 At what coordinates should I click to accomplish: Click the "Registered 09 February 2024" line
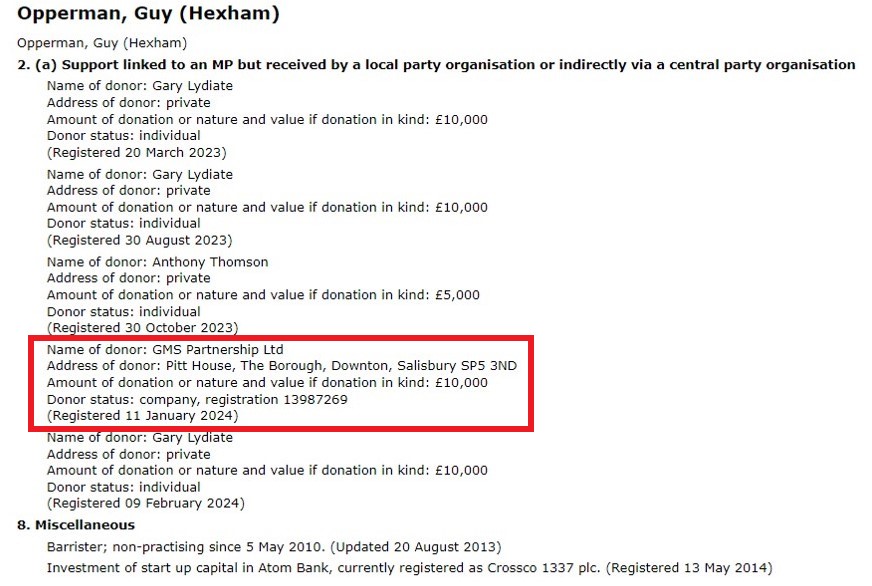(145, 503)
